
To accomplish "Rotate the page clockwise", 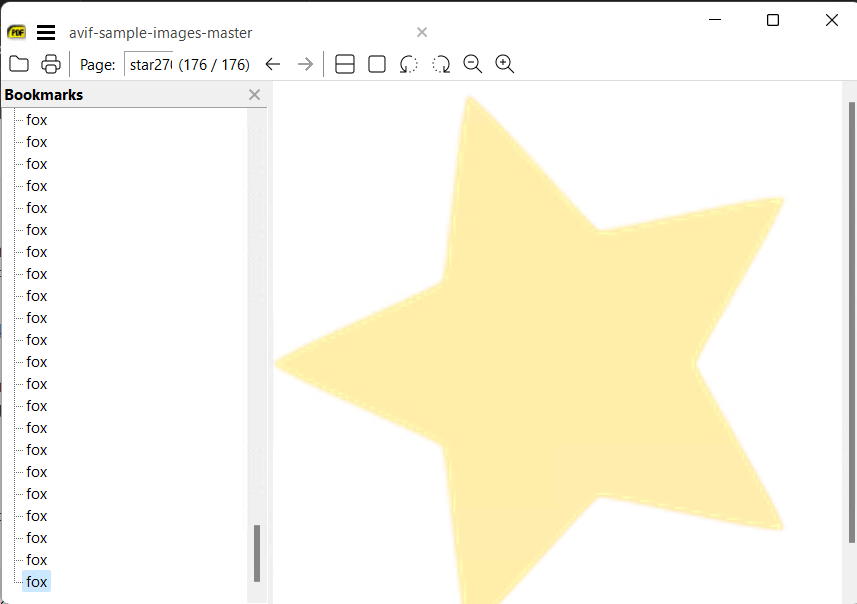I will coord(441,64).
